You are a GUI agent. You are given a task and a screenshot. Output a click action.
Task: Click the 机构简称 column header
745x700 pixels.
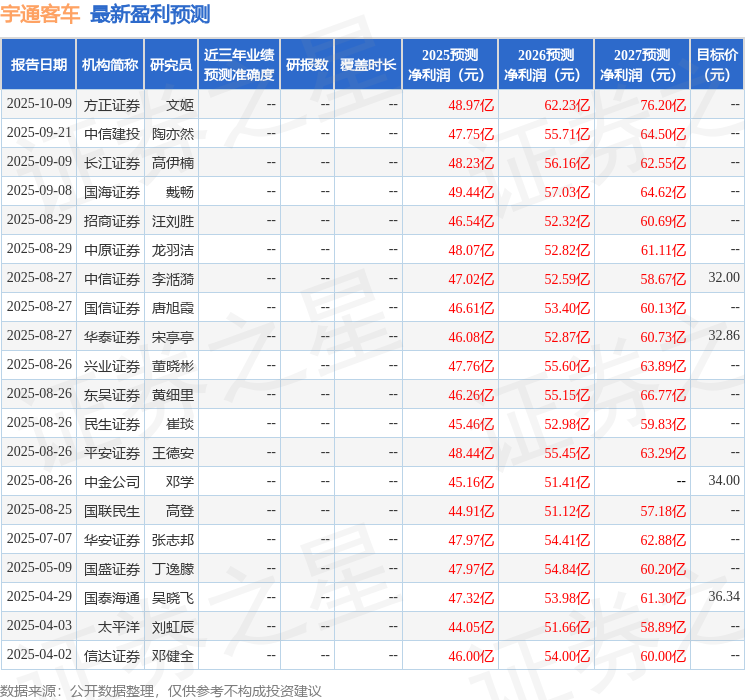click(x=110, y=65)
